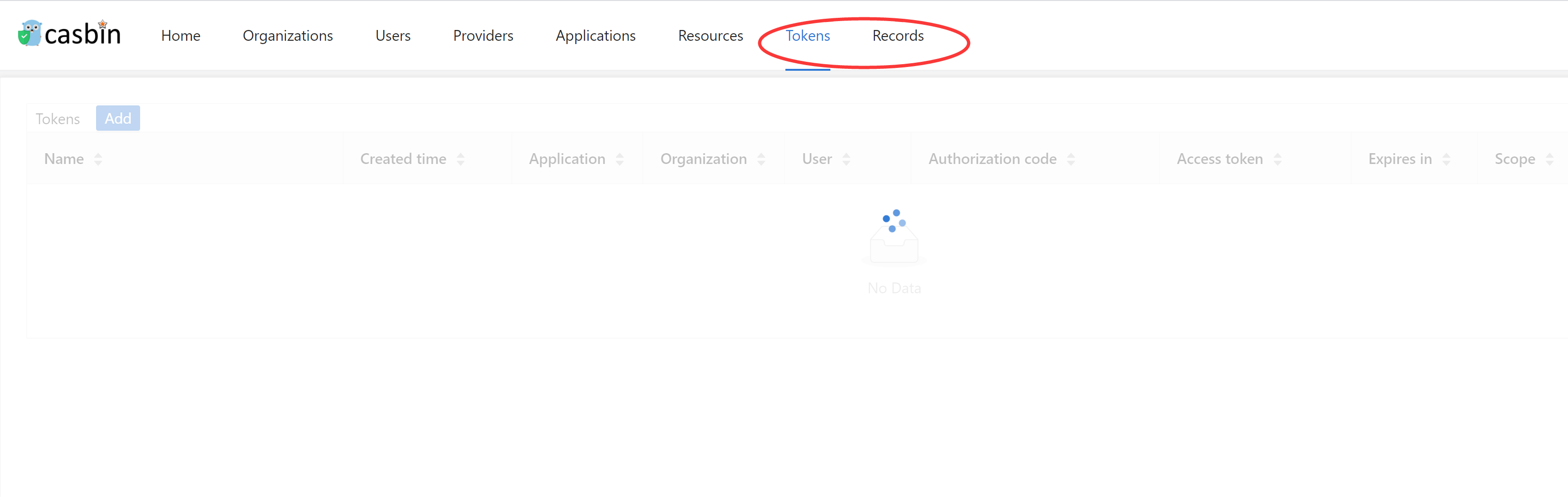
Task: Sort the Name column using its sort arrows
Action: tap(98, 158)
